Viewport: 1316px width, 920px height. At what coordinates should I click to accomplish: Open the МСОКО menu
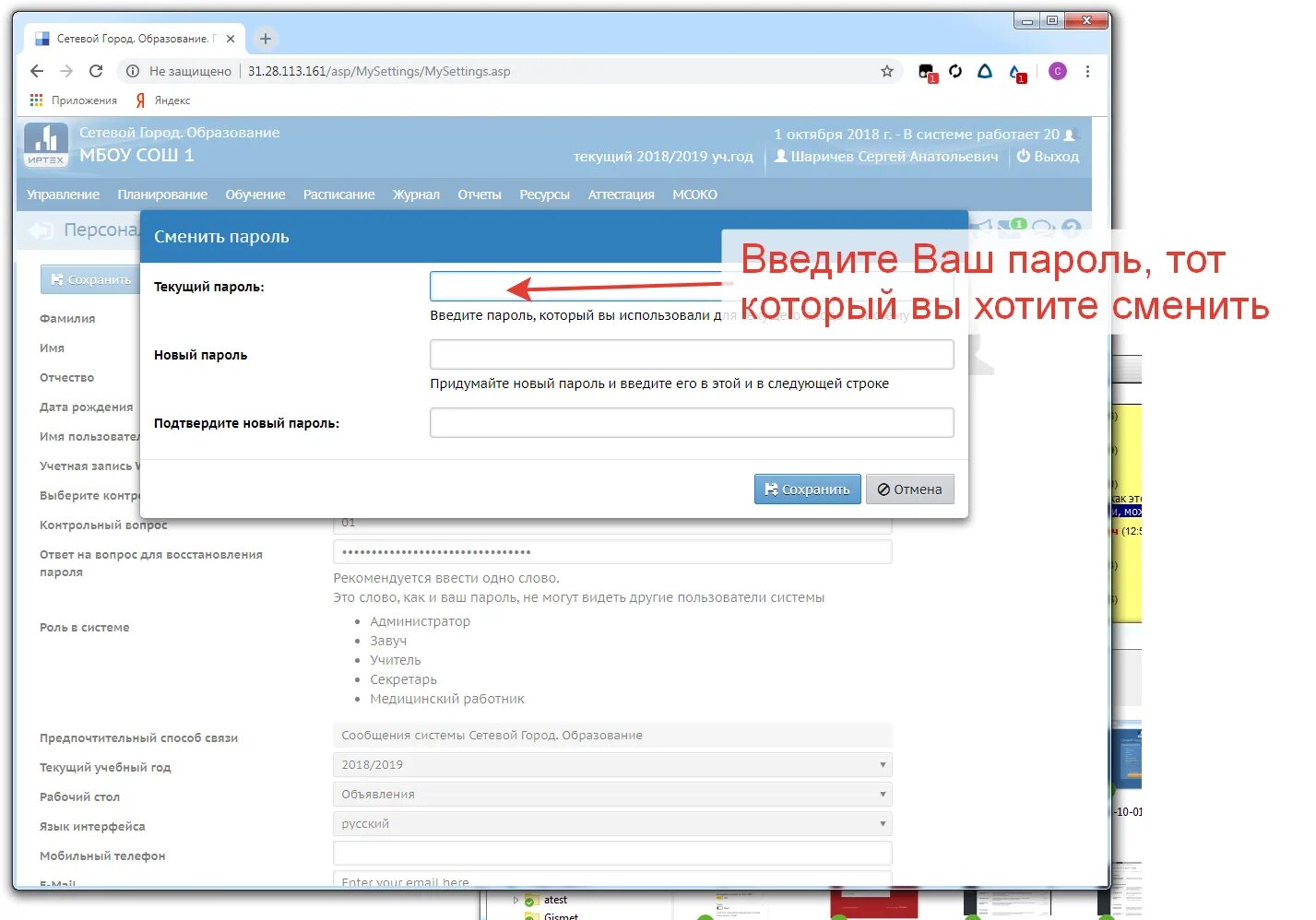coord(694,195)
